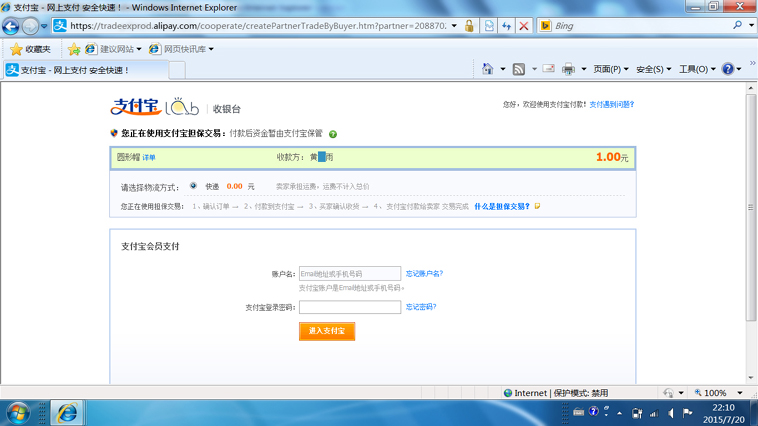Open the 工具(O) tools menu
Screen dimensions: 758x426
[697, 69]
